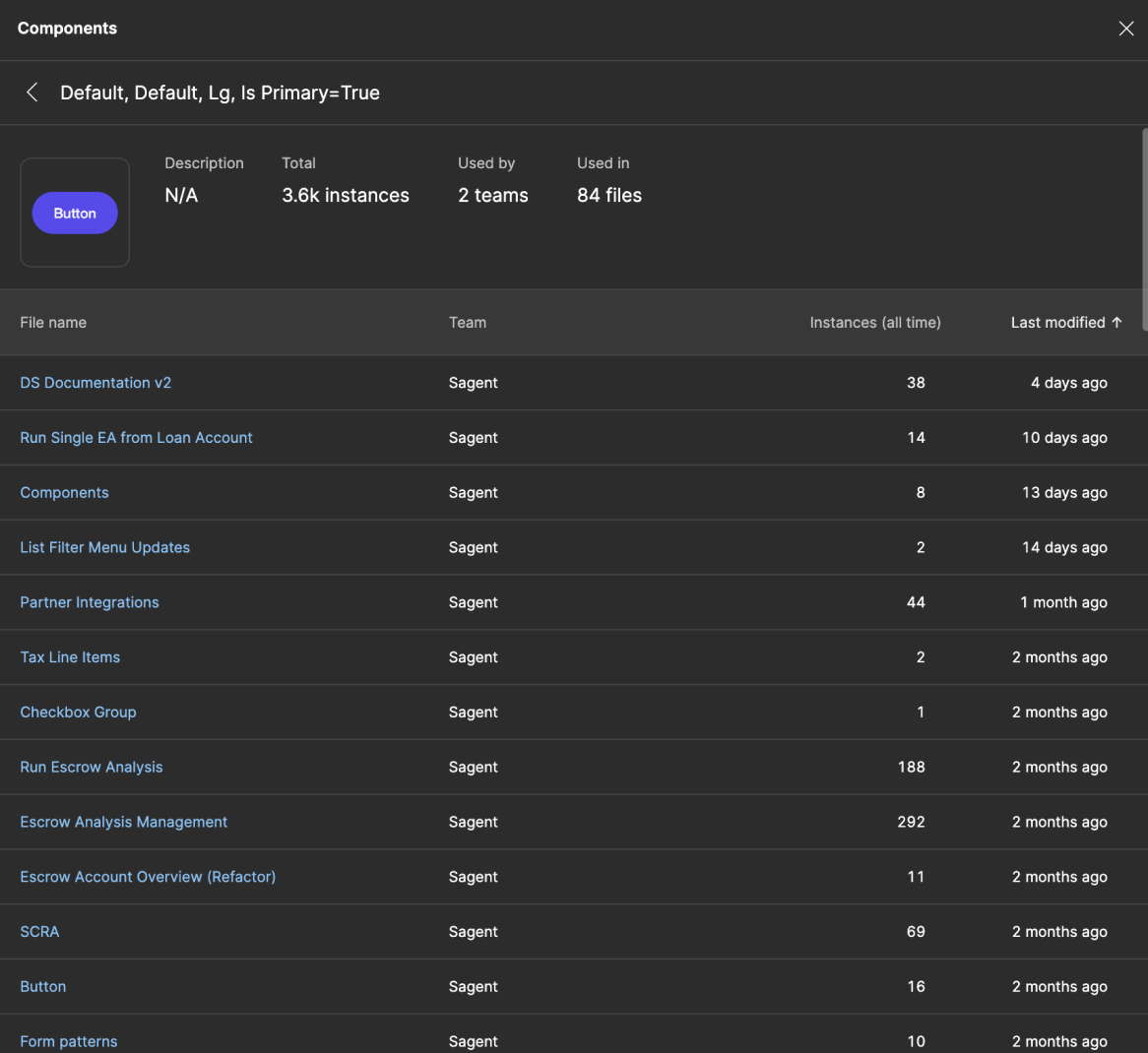Open the Components file link

point(64,493)
